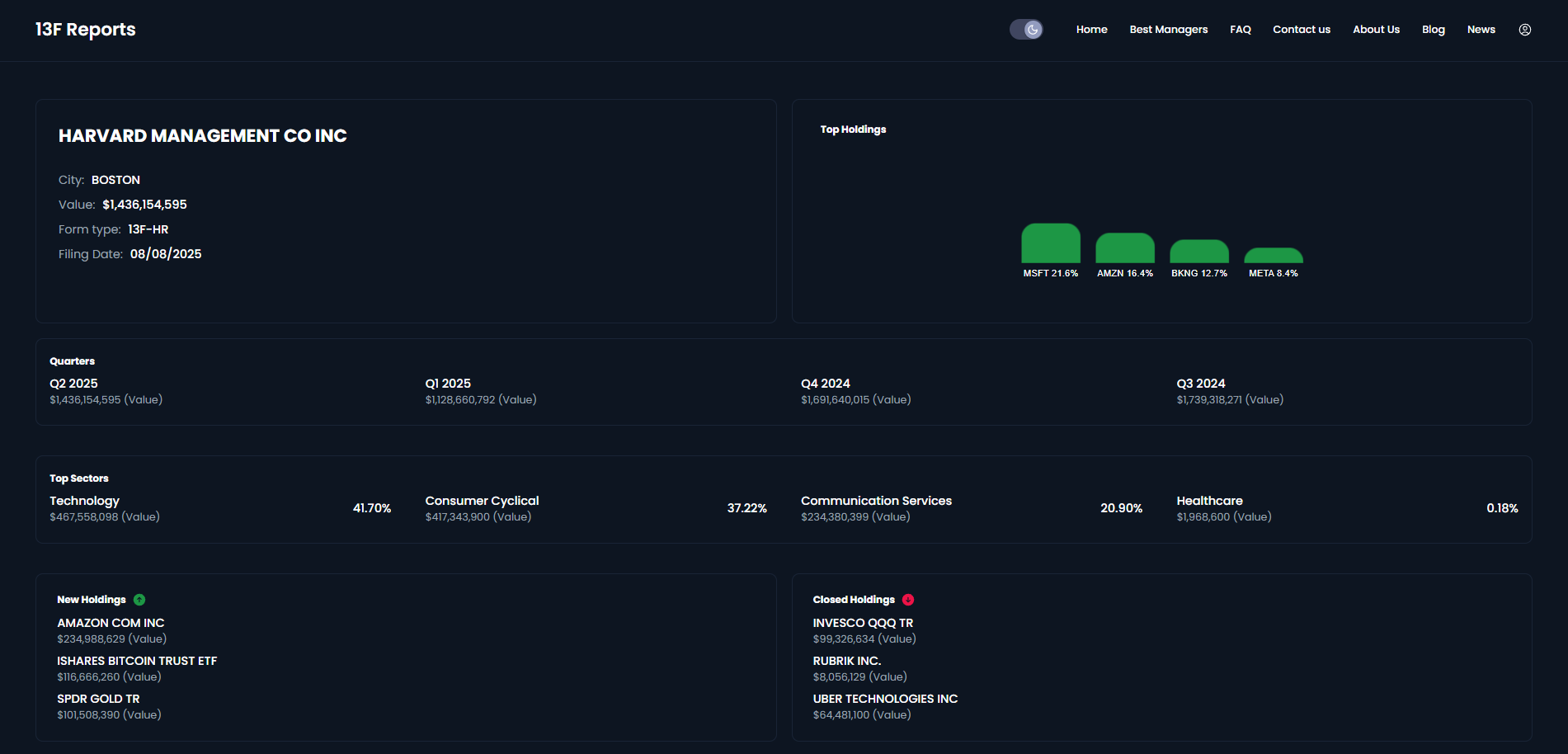Click the 13F-HR form type
Image resolution: width=1568 pixels, height=754 pixels.
coord(148,229)
